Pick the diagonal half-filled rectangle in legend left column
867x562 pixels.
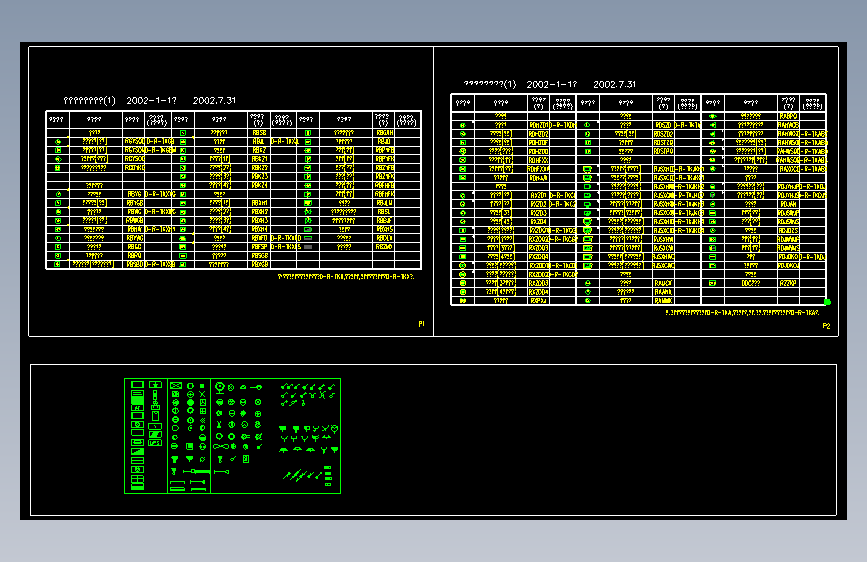click(x=138, y=451)
